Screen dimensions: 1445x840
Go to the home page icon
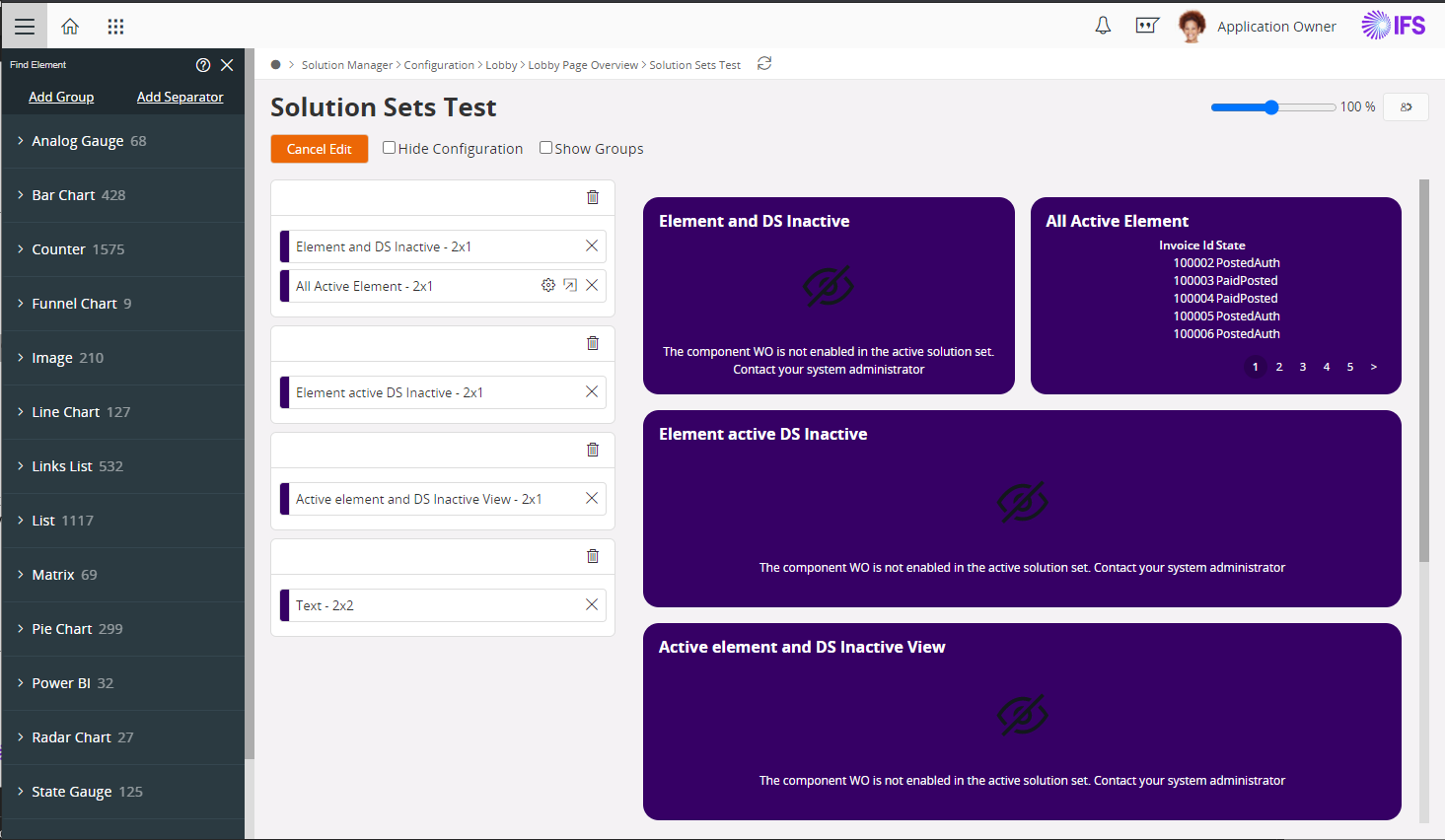coord(70,27)
